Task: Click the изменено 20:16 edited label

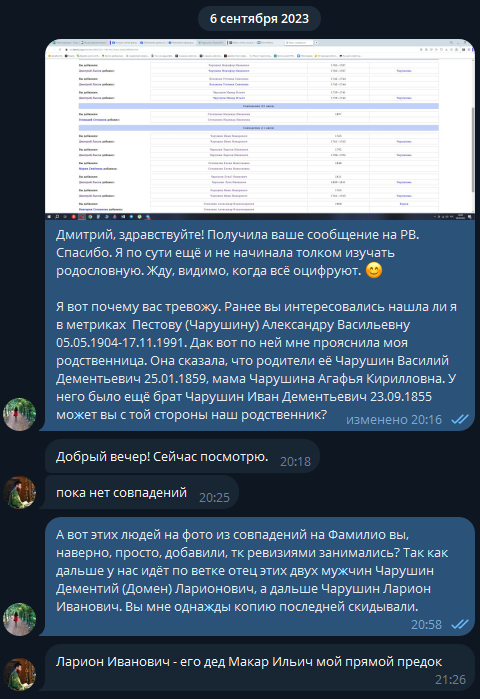Action: click(x=394, y=419)
